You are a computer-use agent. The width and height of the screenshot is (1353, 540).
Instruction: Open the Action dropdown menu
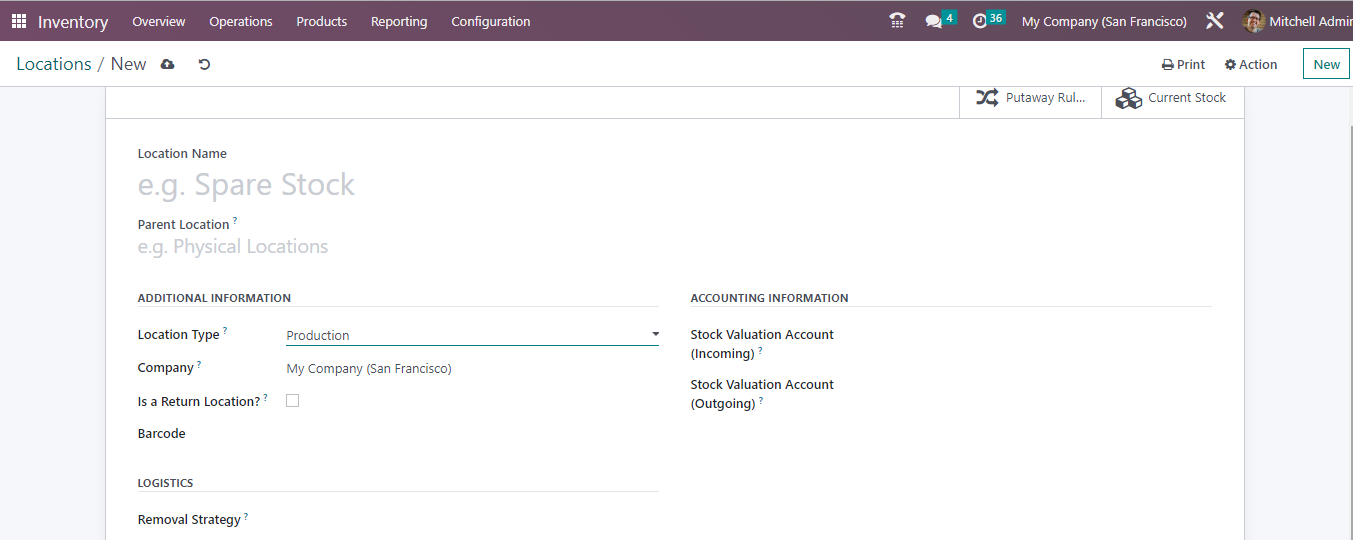[x=1251, y=64]
